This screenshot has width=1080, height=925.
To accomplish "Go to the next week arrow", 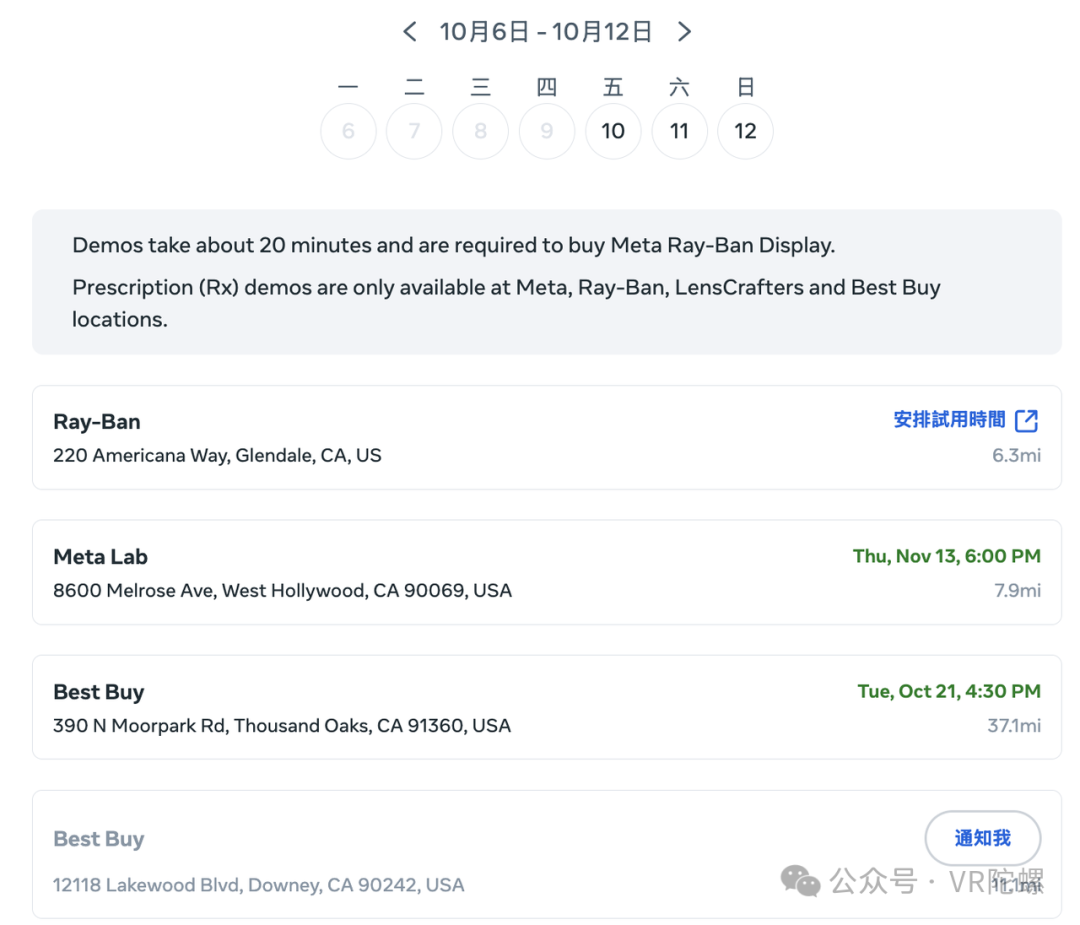I will click(x=684, y=32).
